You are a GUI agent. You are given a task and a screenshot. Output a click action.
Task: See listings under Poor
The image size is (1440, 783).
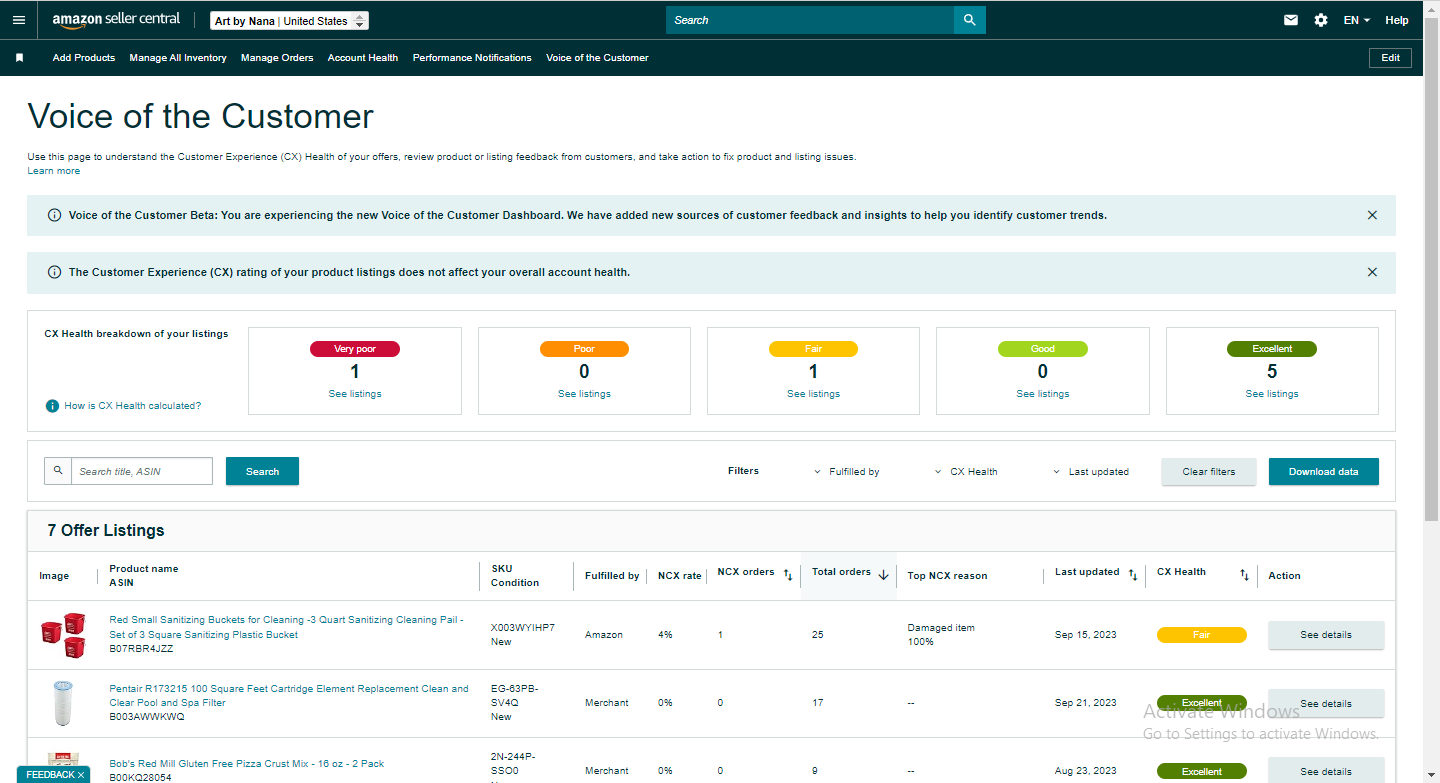click(x=584, y=394)
